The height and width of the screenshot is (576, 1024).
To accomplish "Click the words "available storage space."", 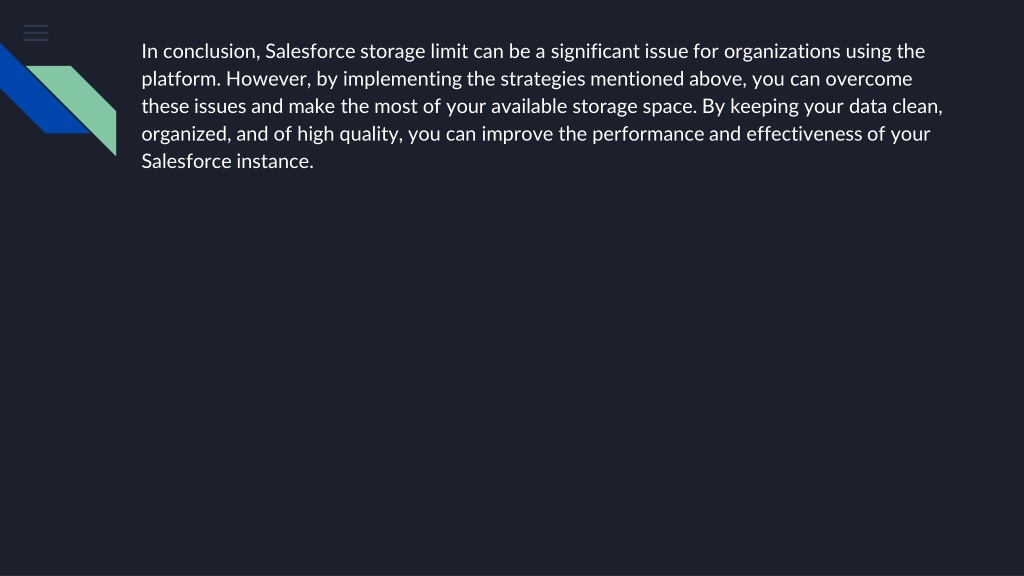I will coord(594,106).
